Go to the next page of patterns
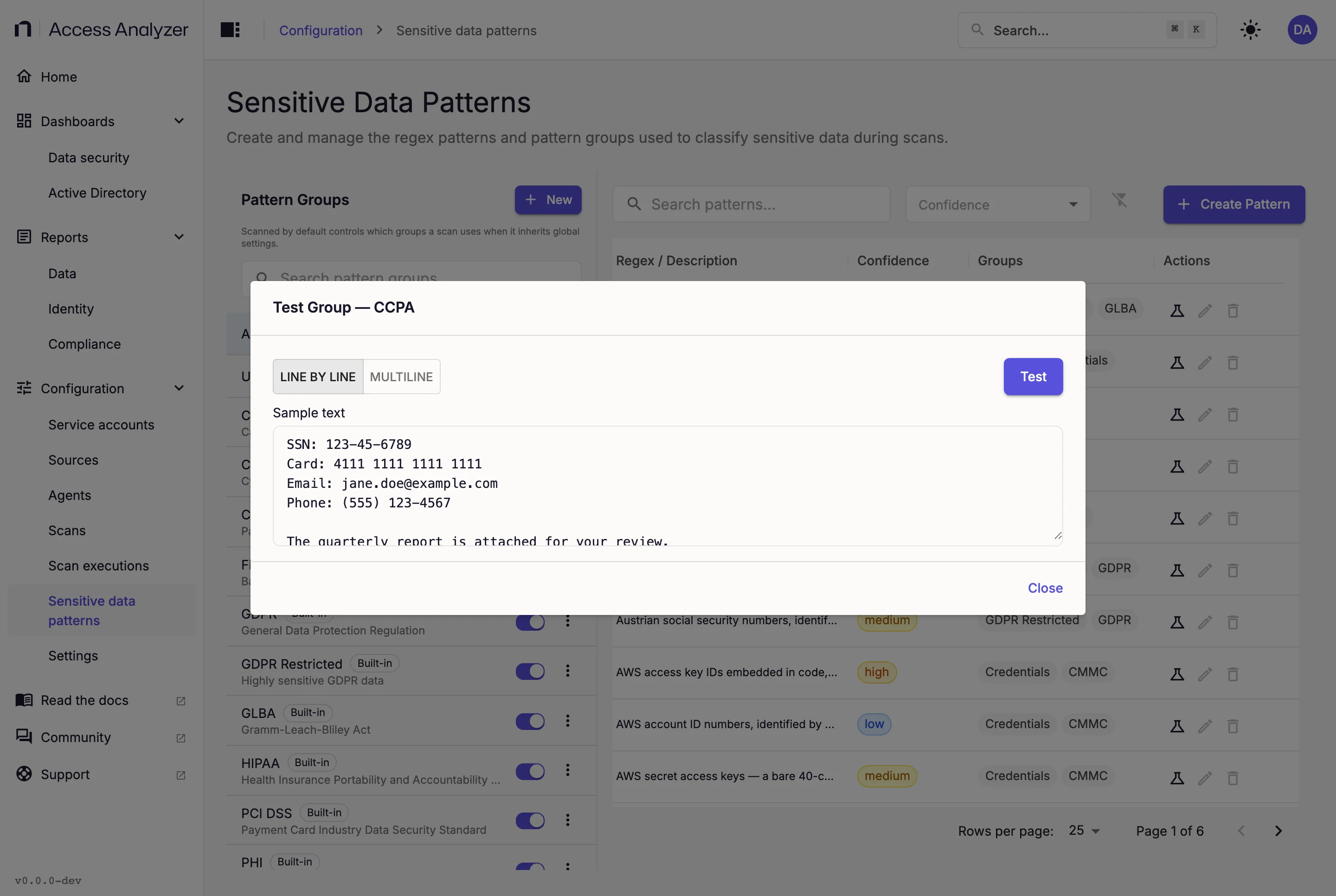This screenshot has width=1336, height=896. click(x=1279, y=831)
